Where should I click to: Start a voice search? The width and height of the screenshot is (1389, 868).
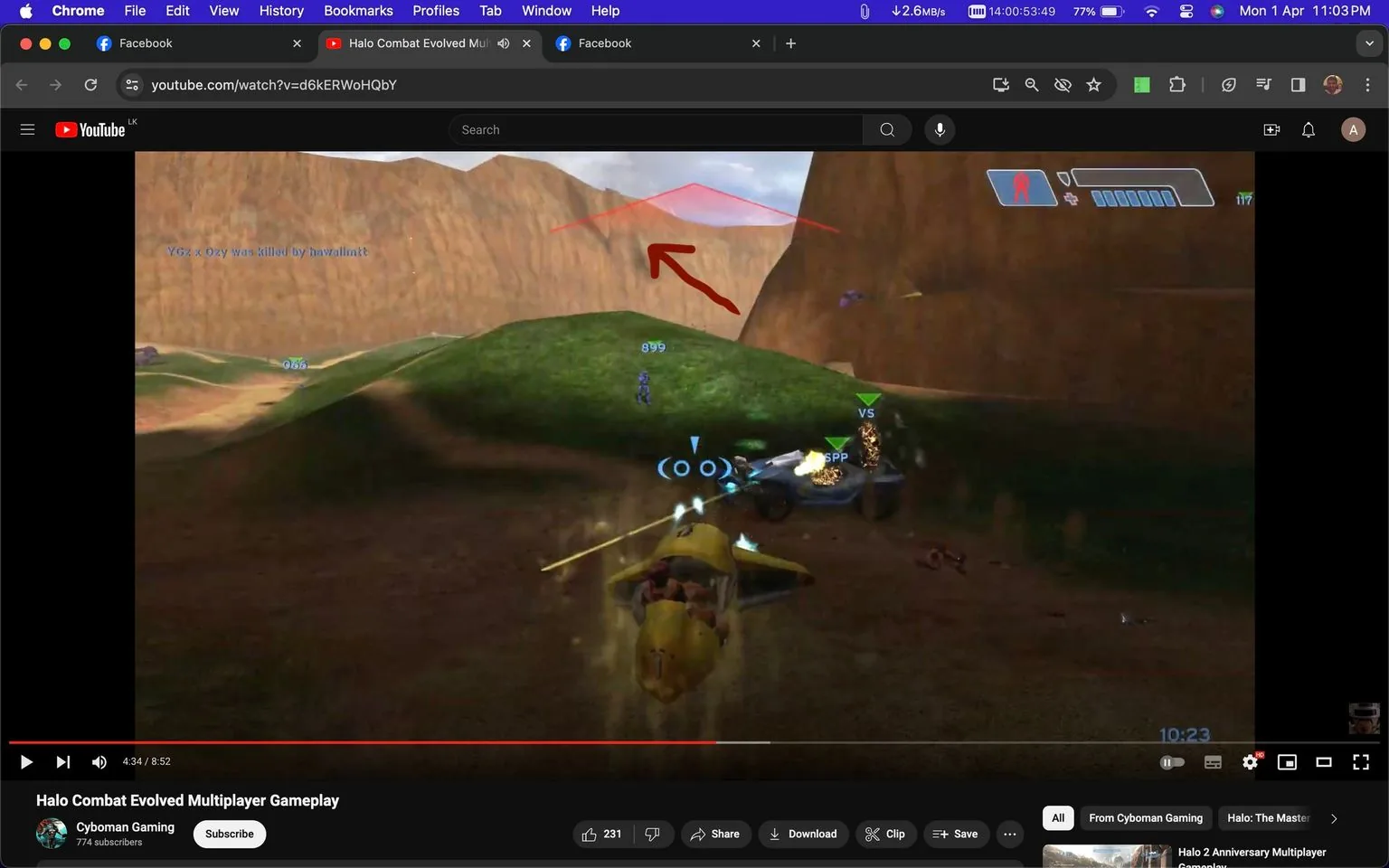tap(940, 129)
